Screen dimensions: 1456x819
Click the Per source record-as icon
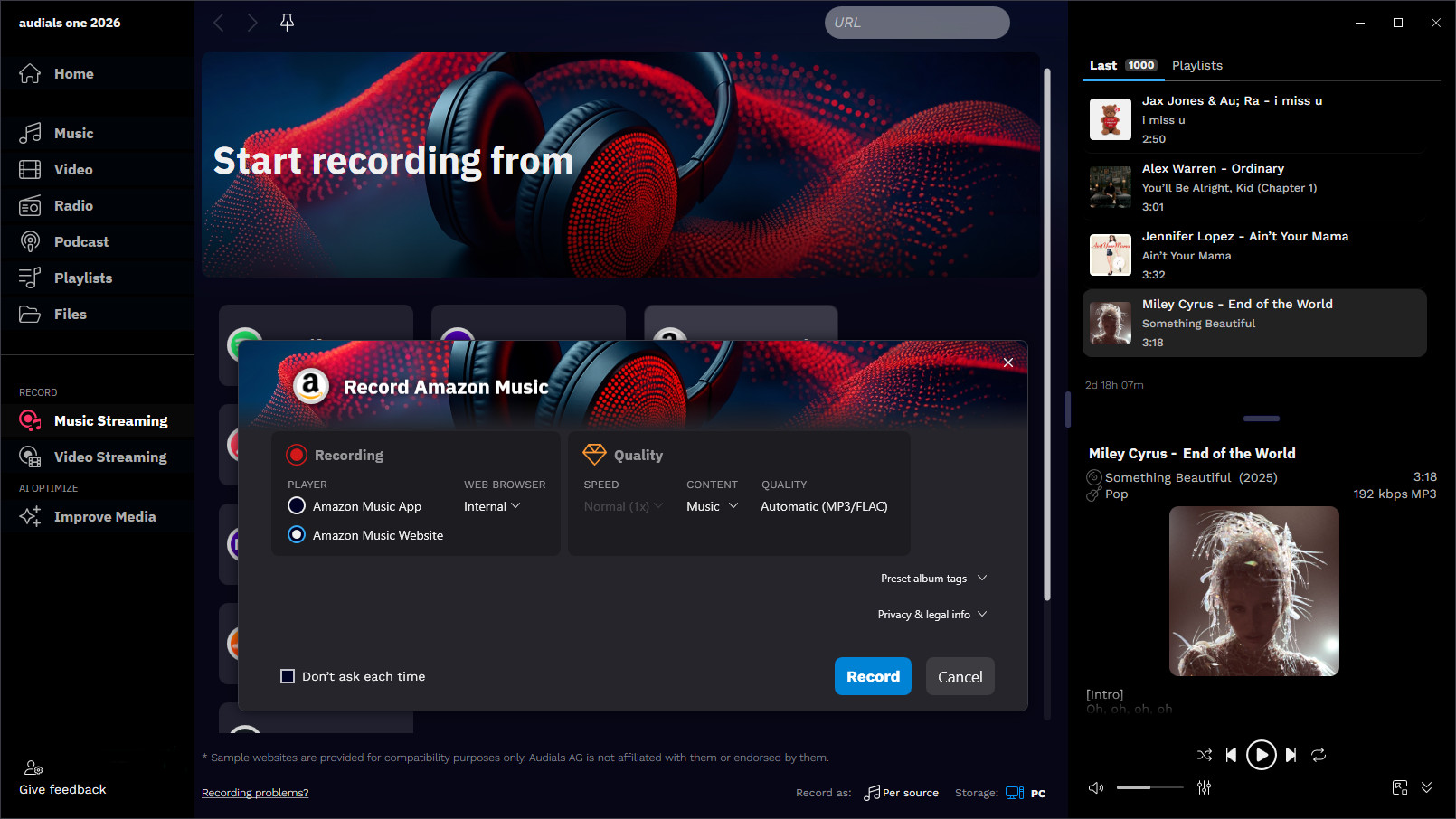pos(872,793)
